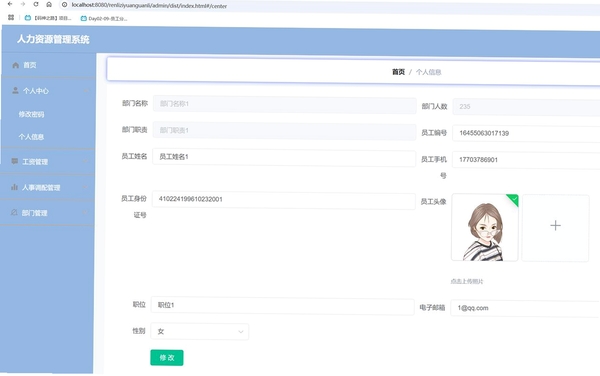Open the apps grid icon in bookmarks bar
600x376 pixels.
pyautogui.click(x=11, y=17)
